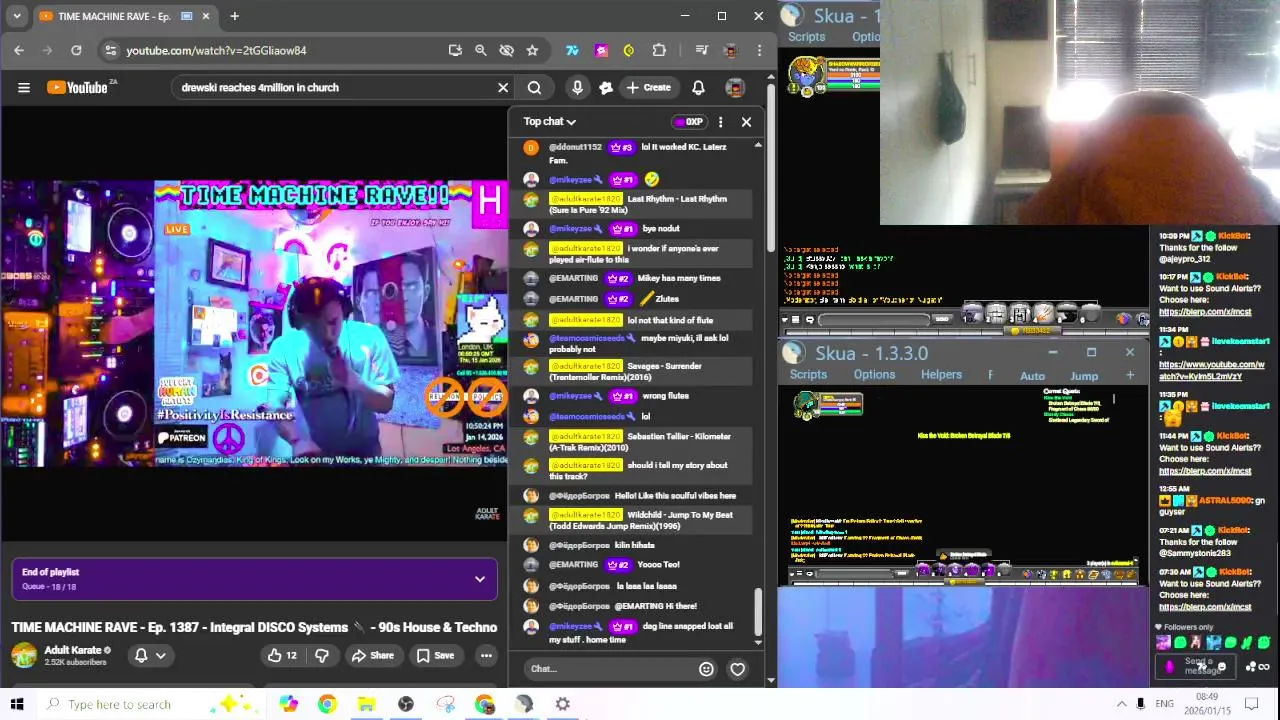Expand the End of playlist queue

480,579
